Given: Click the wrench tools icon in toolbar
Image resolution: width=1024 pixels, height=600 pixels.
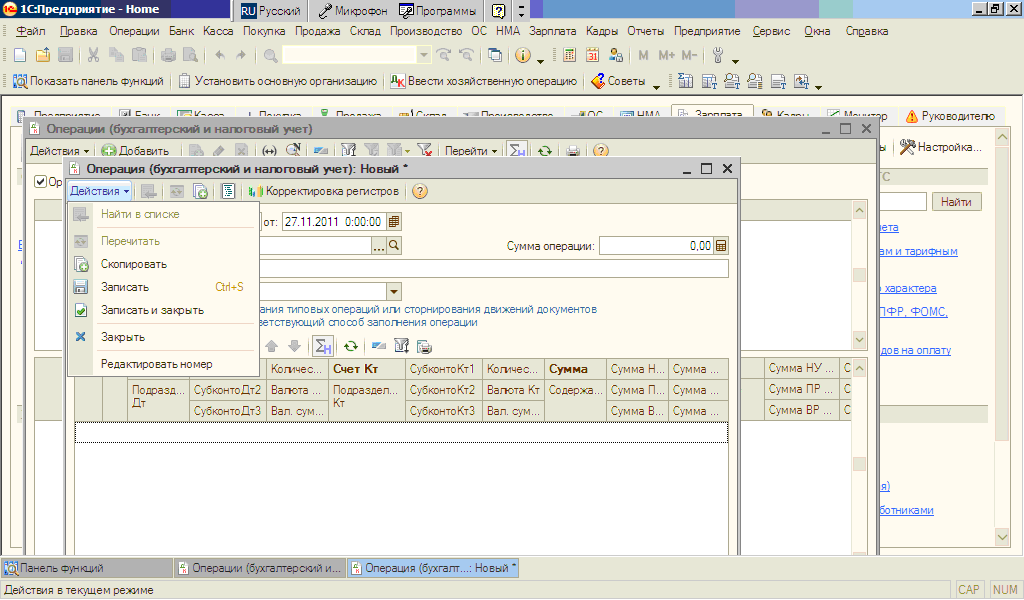Looking at the screenshot, I should tap(718, 55).
